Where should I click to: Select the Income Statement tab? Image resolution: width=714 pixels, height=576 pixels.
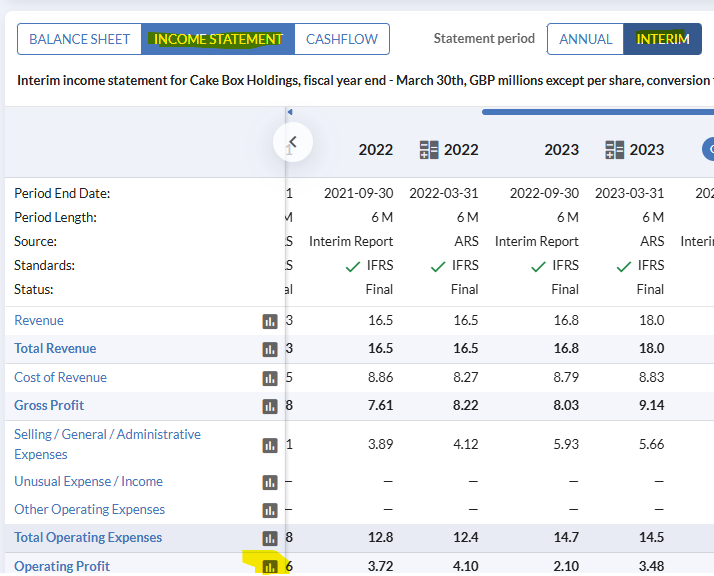point(218,39)
